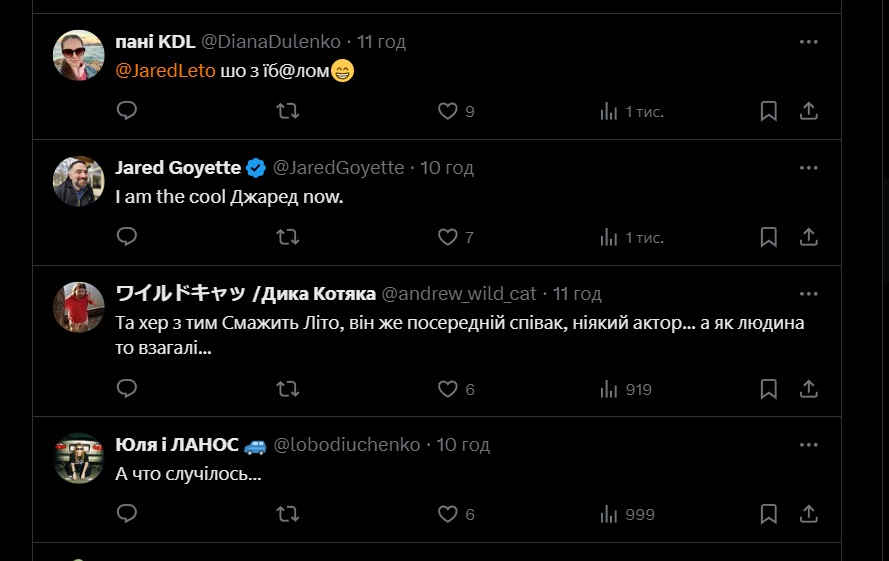Open Jared Goyette's profile name link

[178, 167]
